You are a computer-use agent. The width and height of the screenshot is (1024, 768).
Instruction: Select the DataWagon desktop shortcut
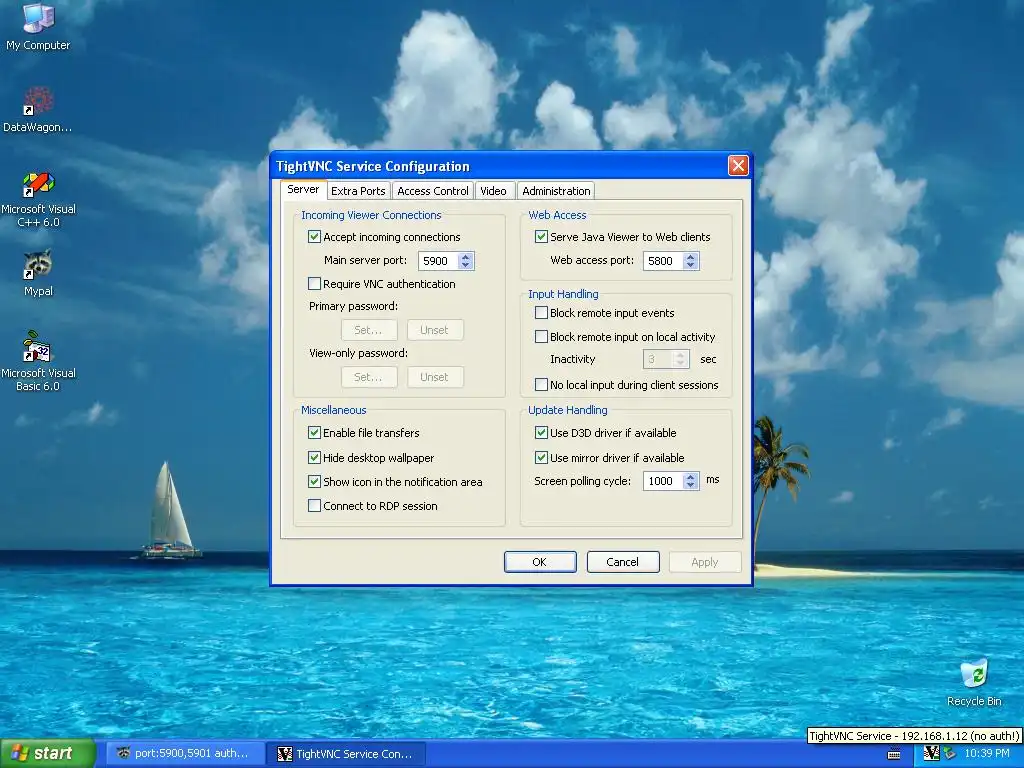(x=38, y=110)
